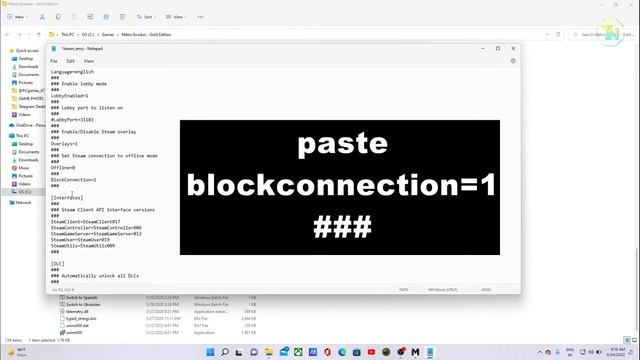The height and width of the screenshot is (360, 640).
Task: Open Task View icon on taskbar
Action: 239,352
